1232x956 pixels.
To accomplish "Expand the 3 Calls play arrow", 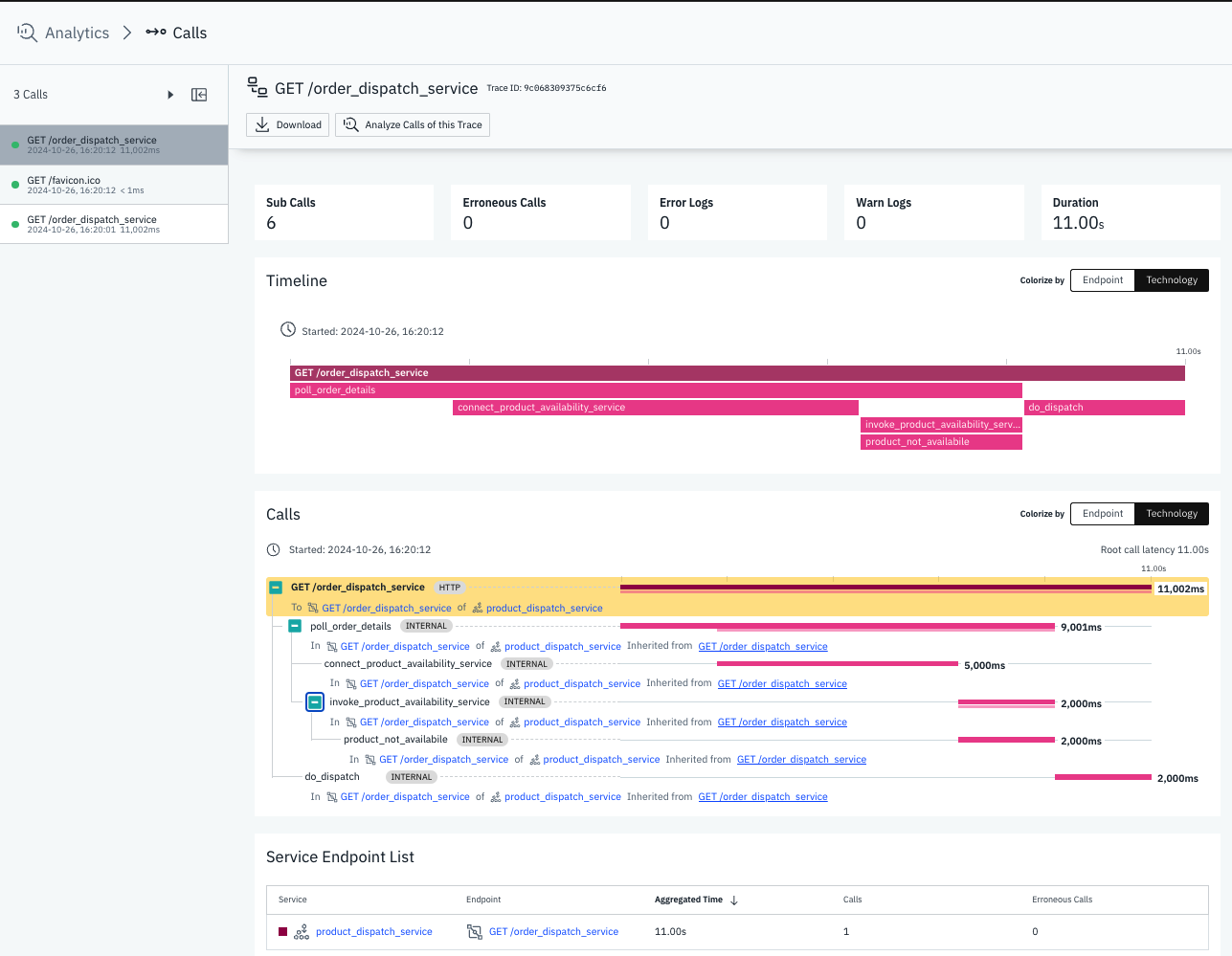I will tap(170, 95).
